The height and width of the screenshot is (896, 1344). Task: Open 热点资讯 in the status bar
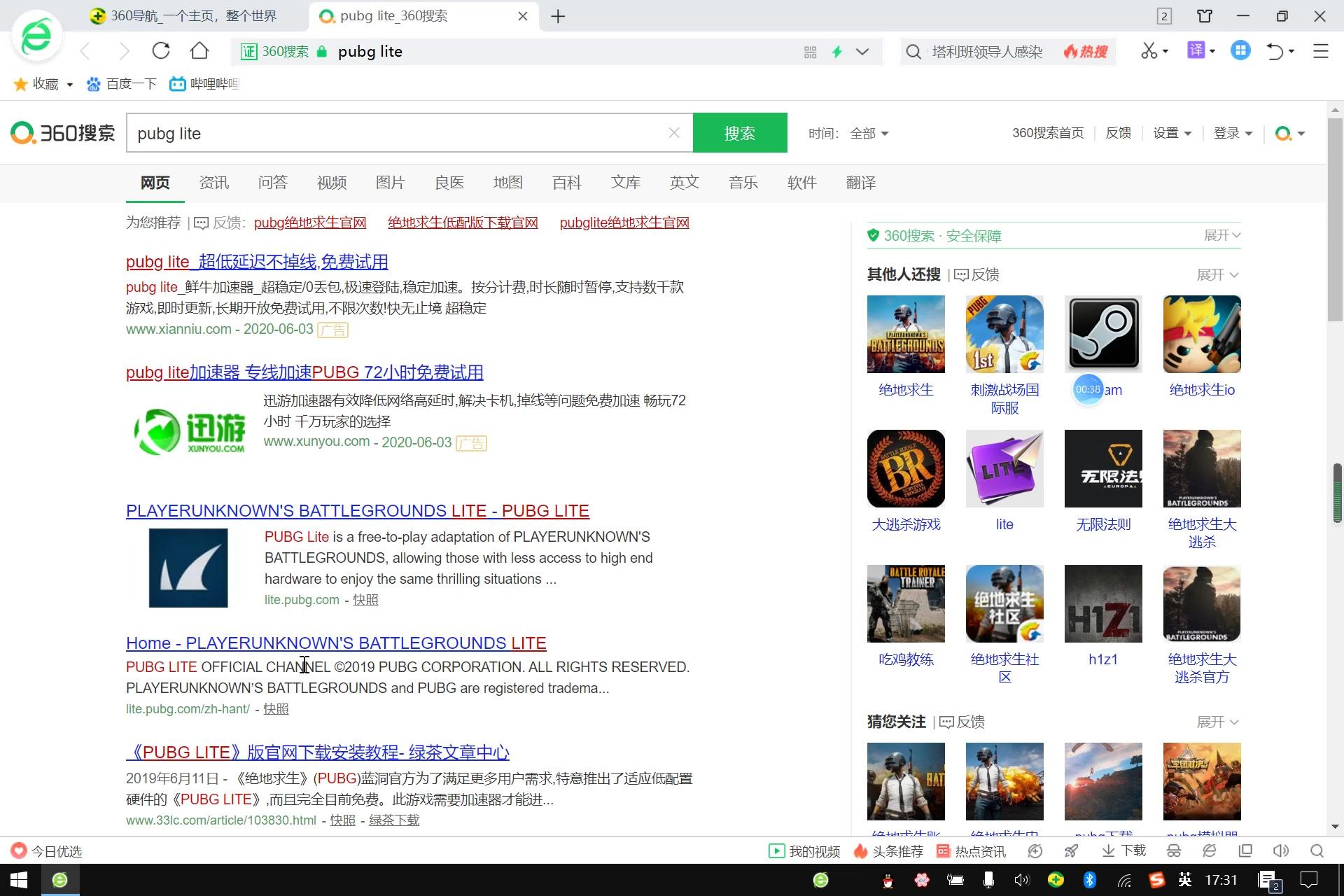[972, 851]
